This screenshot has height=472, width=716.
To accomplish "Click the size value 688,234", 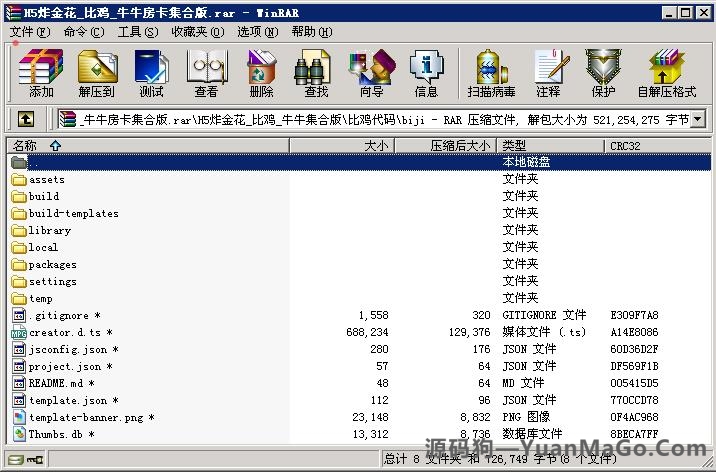I will pos(367,332).
